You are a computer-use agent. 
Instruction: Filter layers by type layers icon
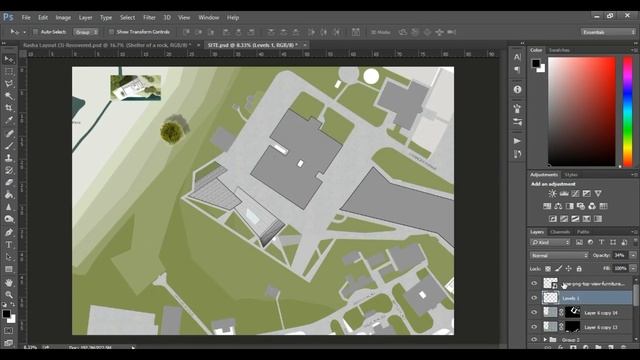[601, 242]
